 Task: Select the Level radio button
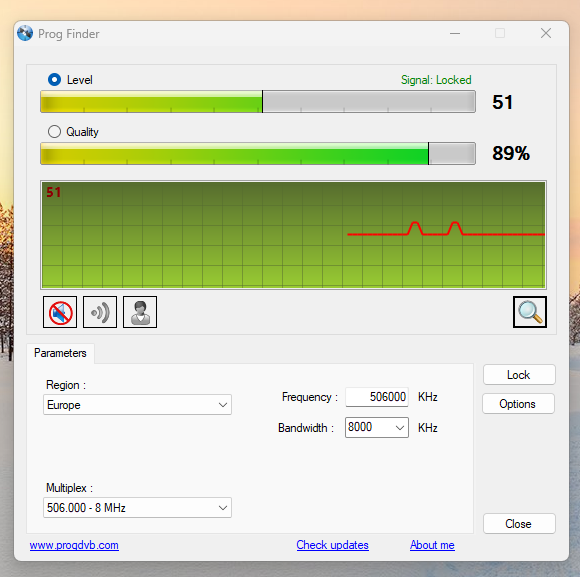[x=54, y=80]
